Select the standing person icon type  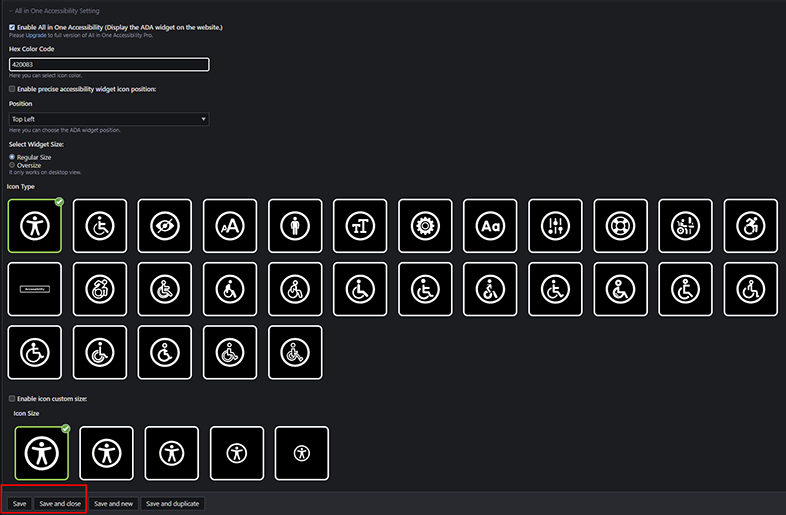click(x=295, y=226)
